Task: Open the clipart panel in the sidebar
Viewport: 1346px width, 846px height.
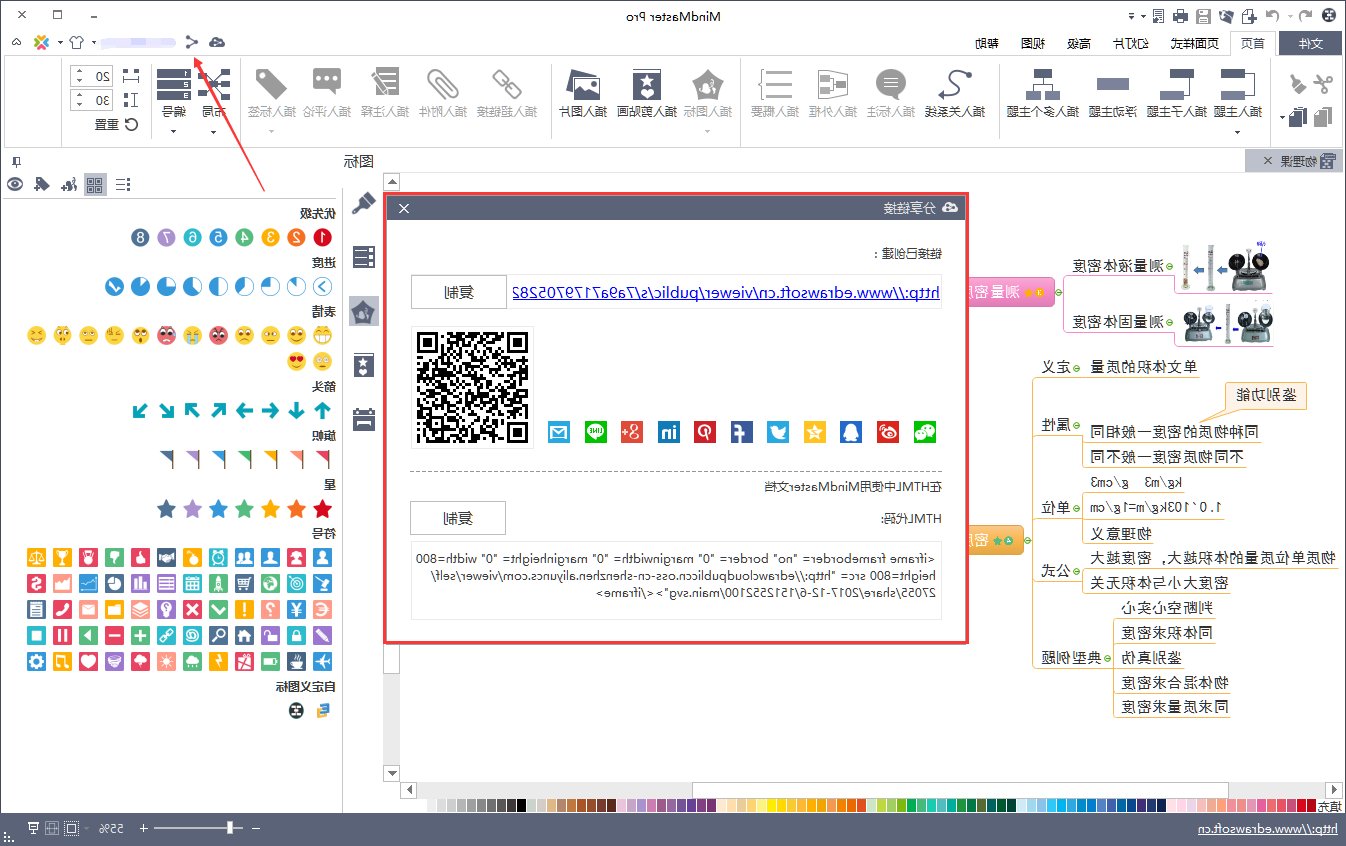Action: click(x=364, y=364)
